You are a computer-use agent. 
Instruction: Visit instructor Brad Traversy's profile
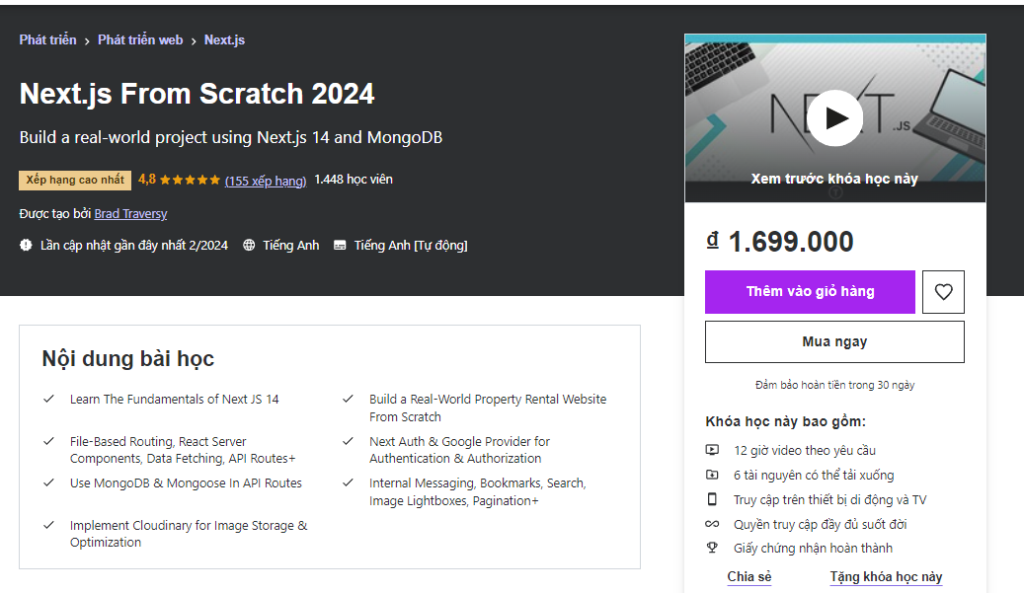130,214
